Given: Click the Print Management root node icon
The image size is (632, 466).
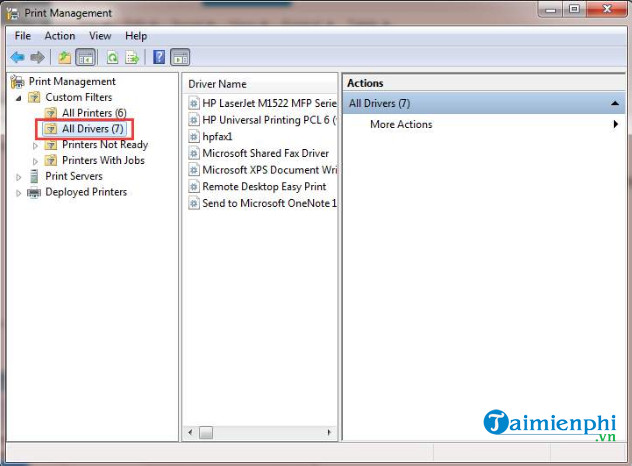Looking at the screenshot, I should 17,81.
